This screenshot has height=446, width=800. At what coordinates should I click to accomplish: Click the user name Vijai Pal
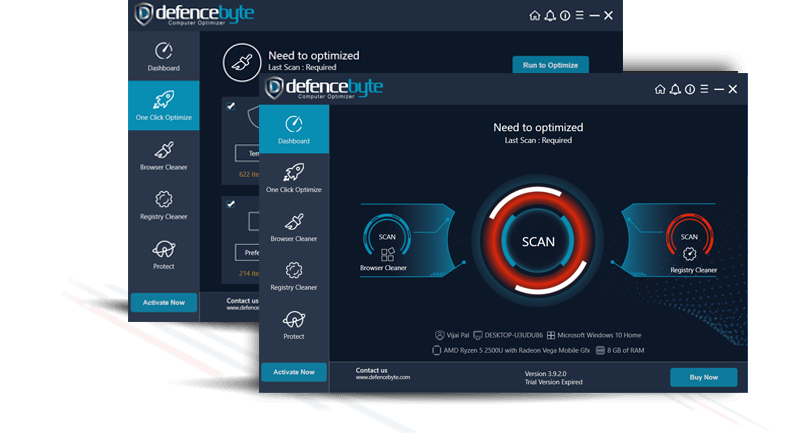458,335
